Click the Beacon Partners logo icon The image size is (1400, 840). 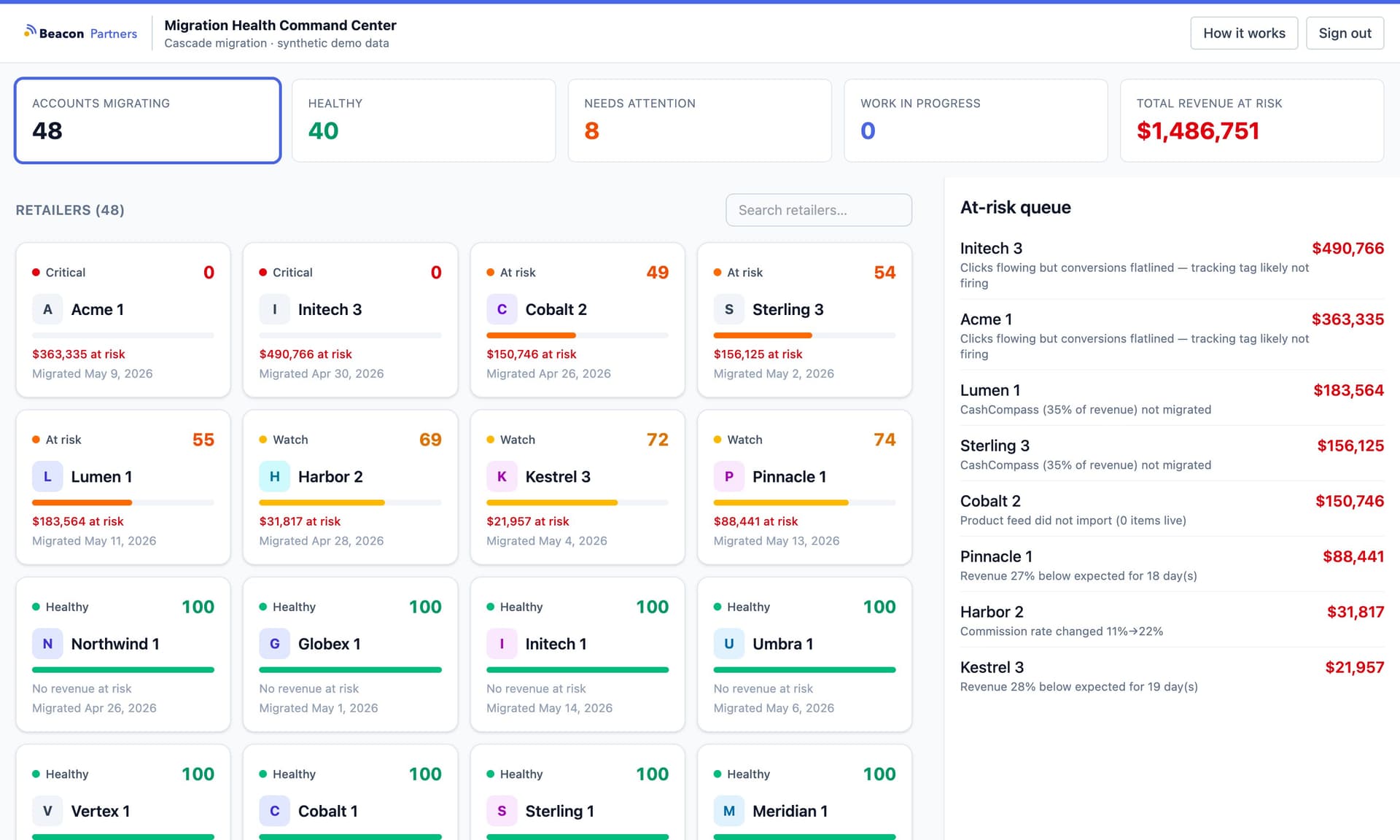(30, 31)
